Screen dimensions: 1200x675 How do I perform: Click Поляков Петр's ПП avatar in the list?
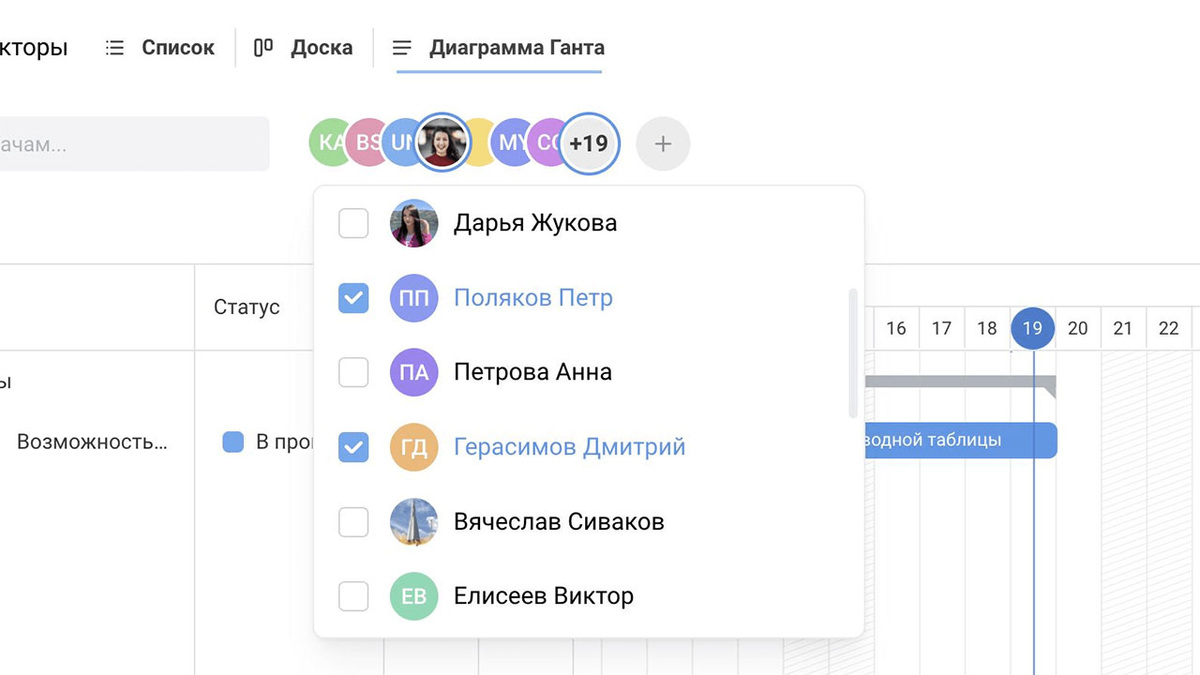[x=413, y=297]
